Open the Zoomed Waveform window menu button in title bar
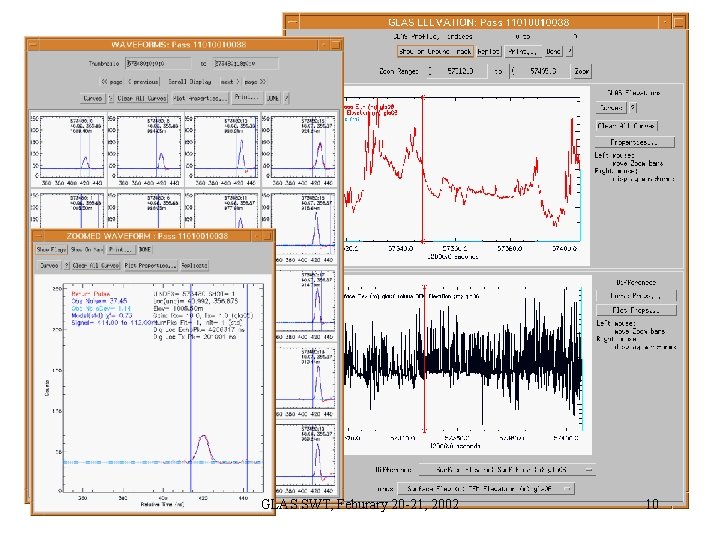The height and width of the screenshot is (540, 720). 39,236
